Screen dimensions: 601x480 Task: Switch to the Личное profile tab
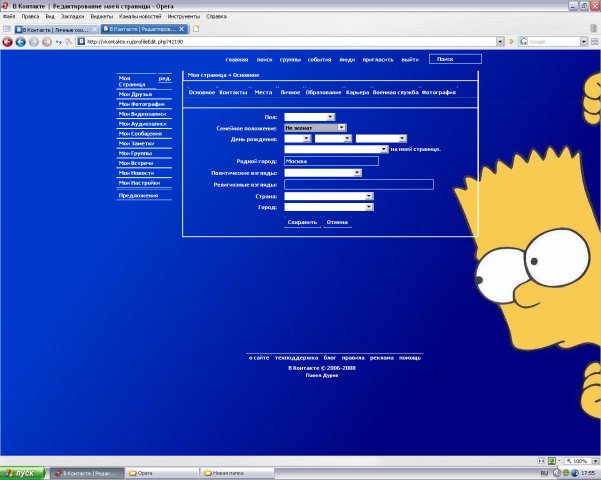pos(290,92)
